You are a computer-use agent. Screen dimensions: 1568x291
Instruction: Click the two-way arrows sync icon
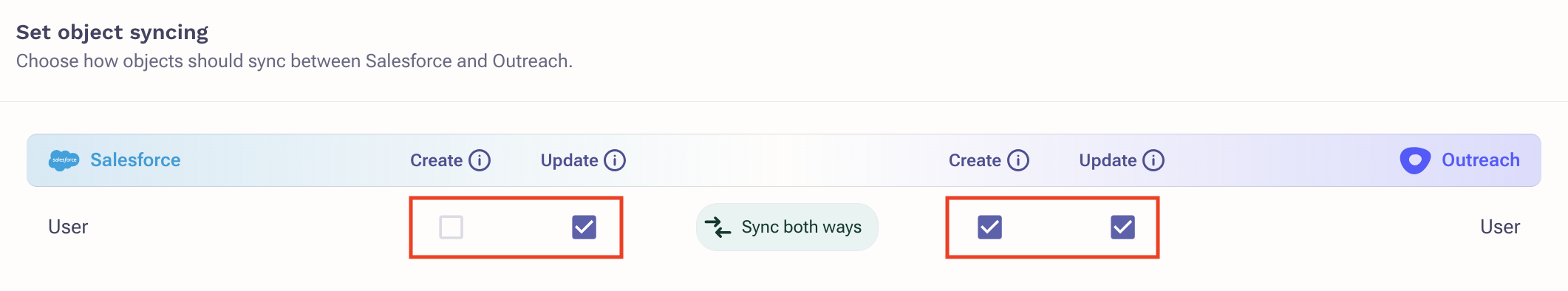click(x=717, y=227)
